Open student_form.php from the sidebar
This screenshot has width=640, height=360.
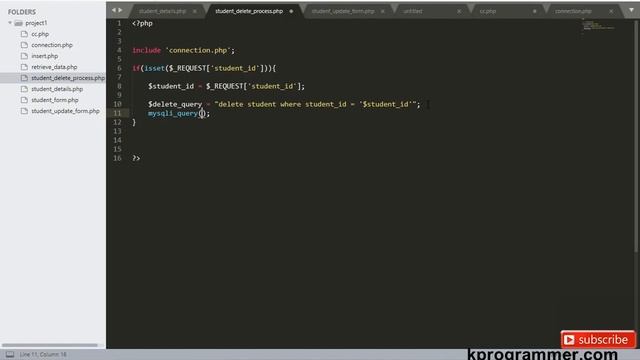(x=55, y=100)
